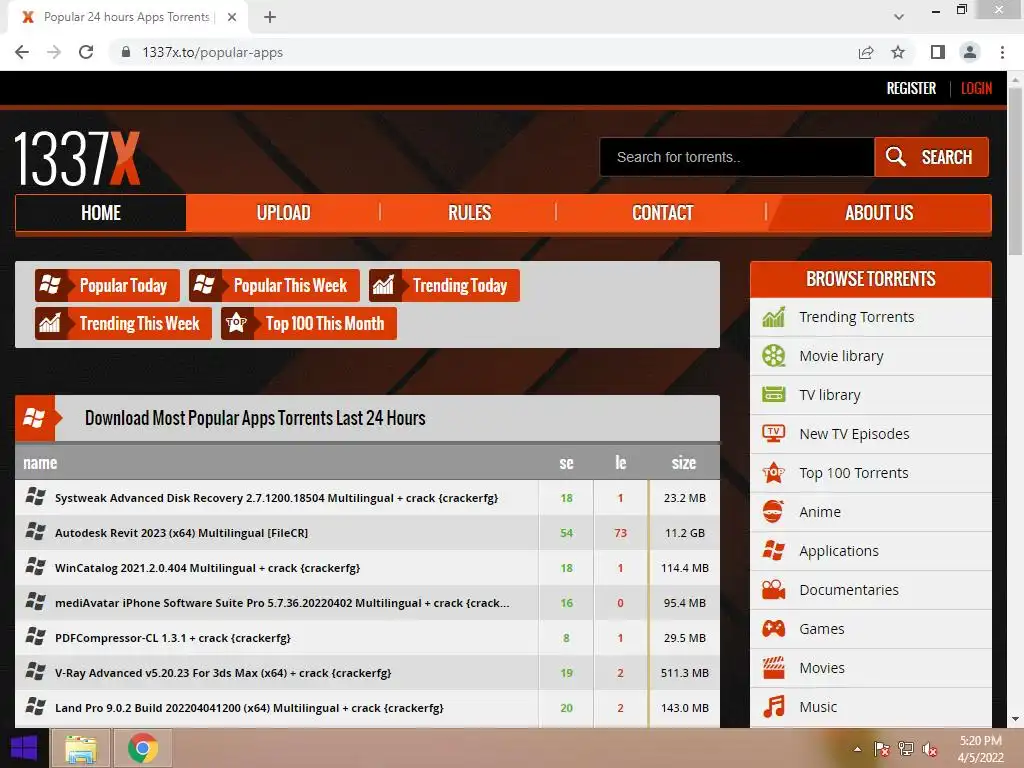This screenshot has height=768, width=1024.
Task: Open the ABOUT US nav item
Action: [879, 213]
